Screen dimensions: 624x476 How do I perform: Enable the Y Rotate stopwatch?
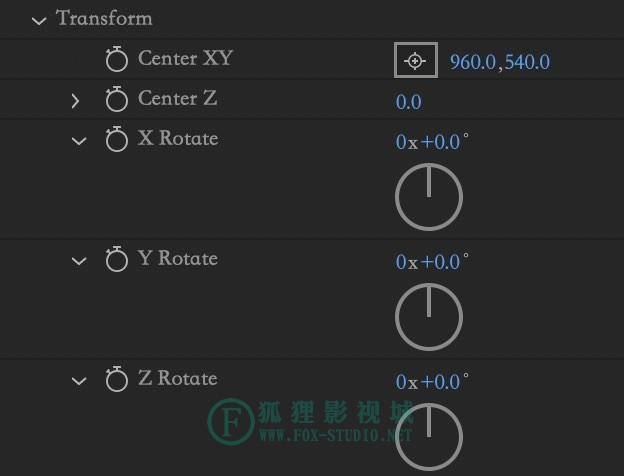117,259
